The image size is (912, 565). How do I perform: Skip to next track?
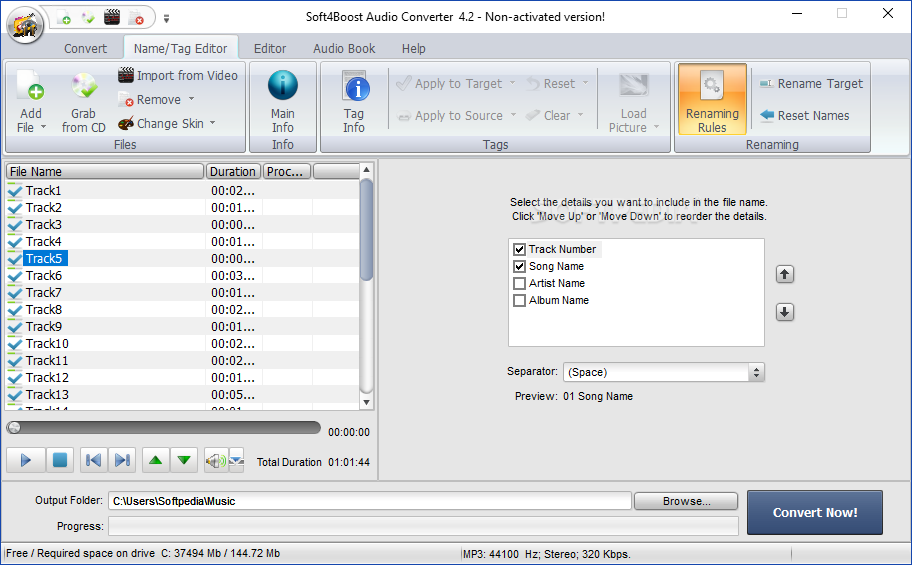[122, 460]
